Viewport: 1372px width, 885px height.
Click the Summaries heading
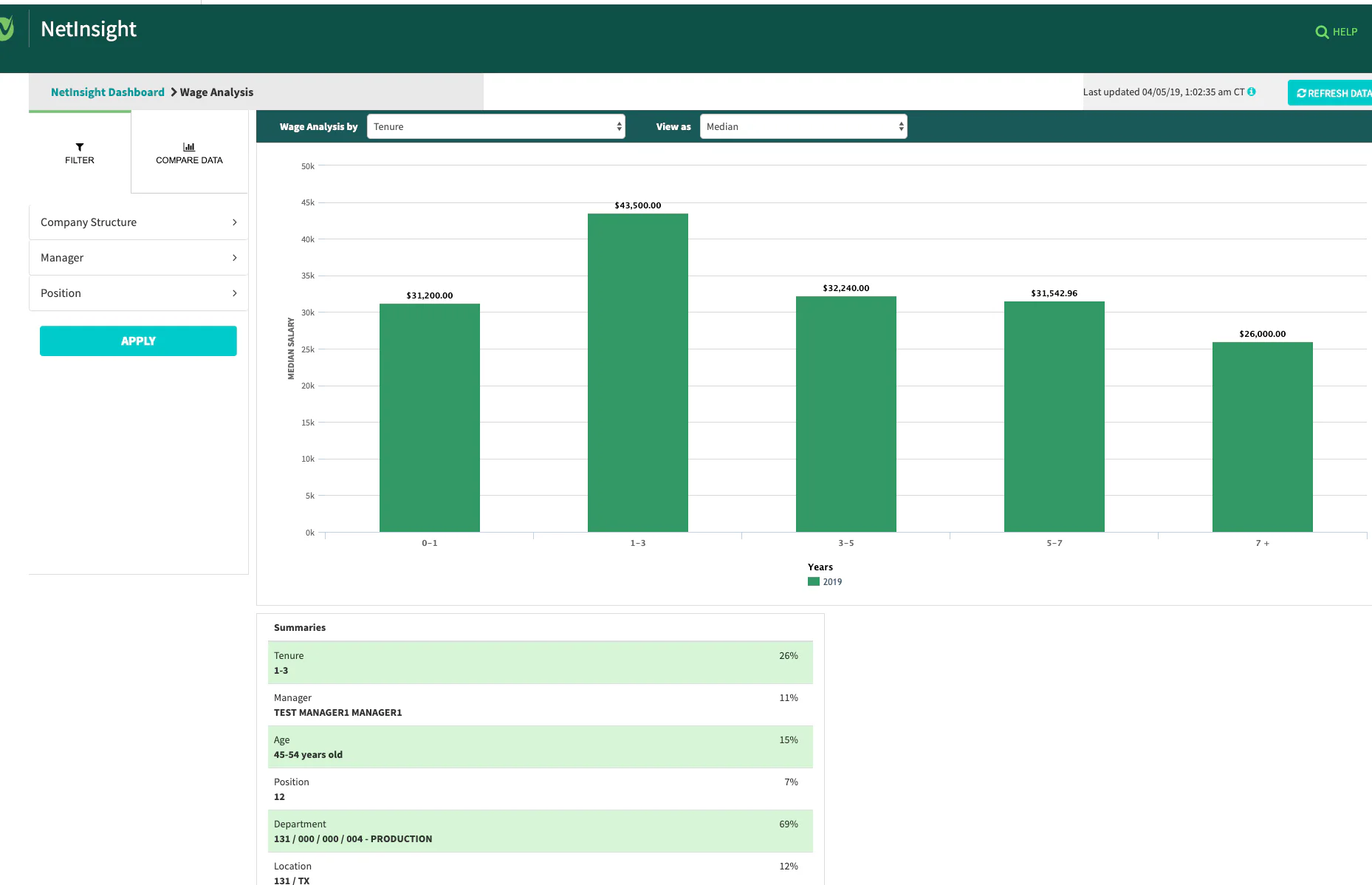tap(300, 627)
